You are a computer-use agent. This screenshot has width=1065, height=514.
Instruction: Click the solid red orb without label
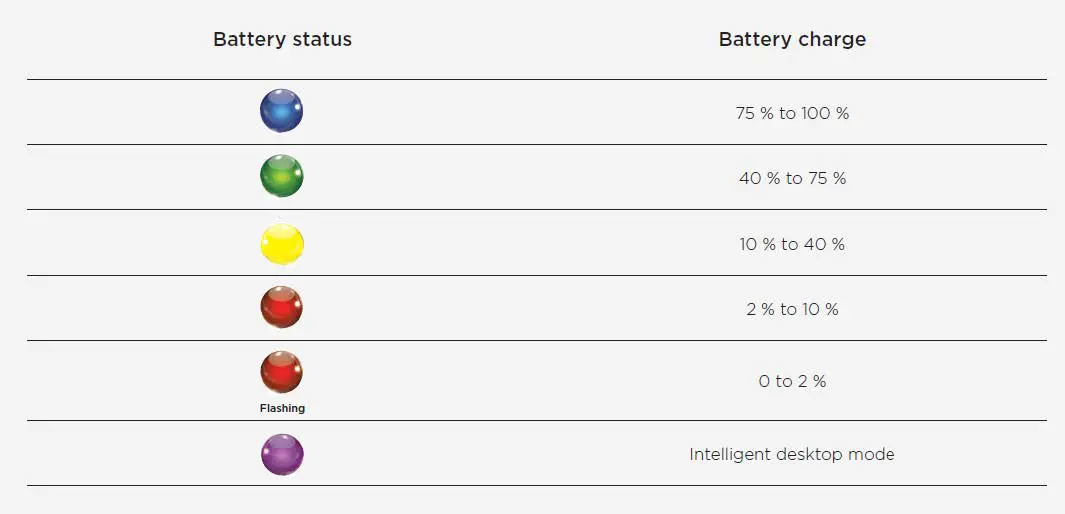[x=281, y=307]
